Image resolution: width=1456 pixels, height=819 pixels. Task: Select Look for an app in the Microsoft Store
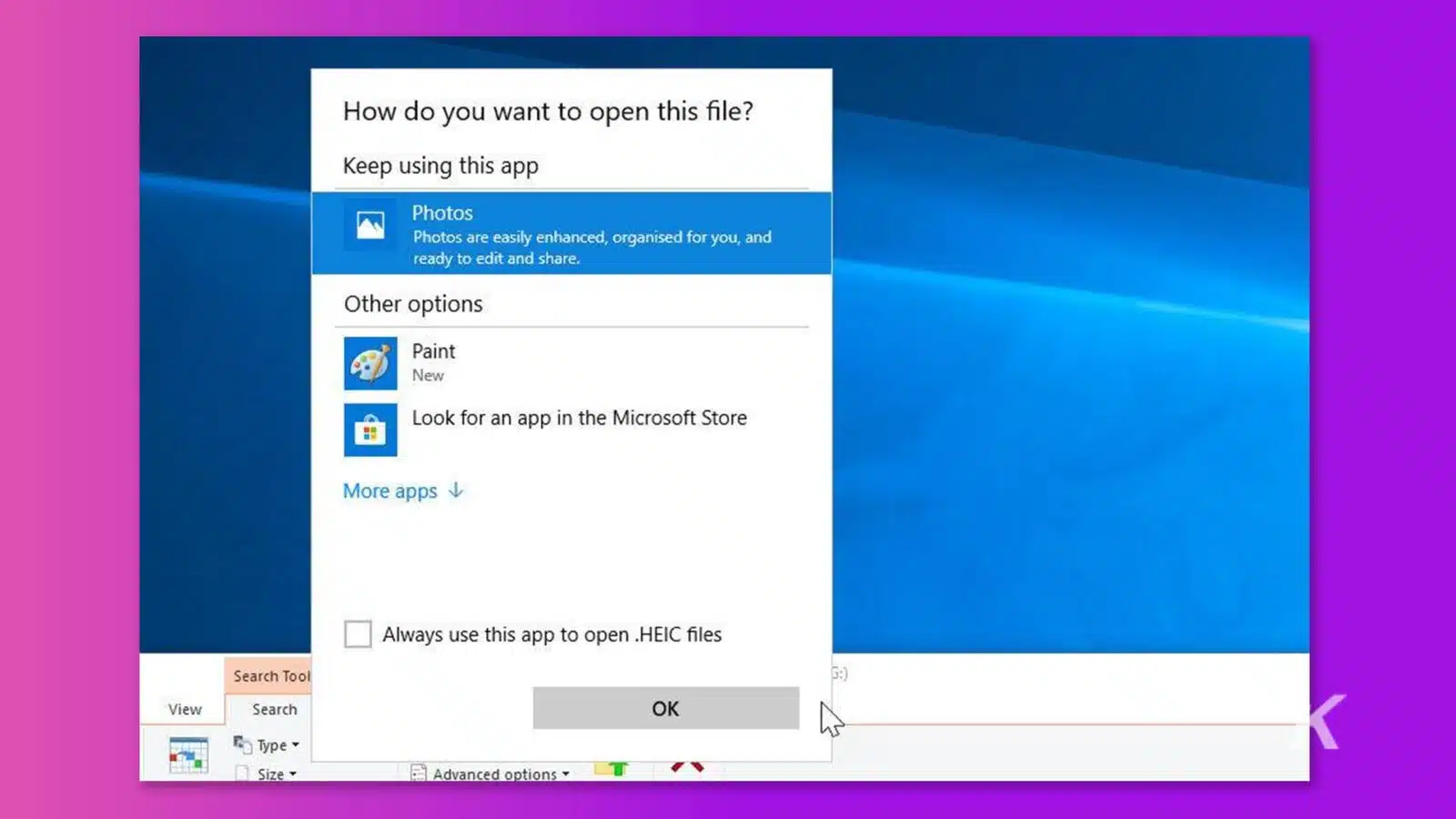click(x=577, y=419)
